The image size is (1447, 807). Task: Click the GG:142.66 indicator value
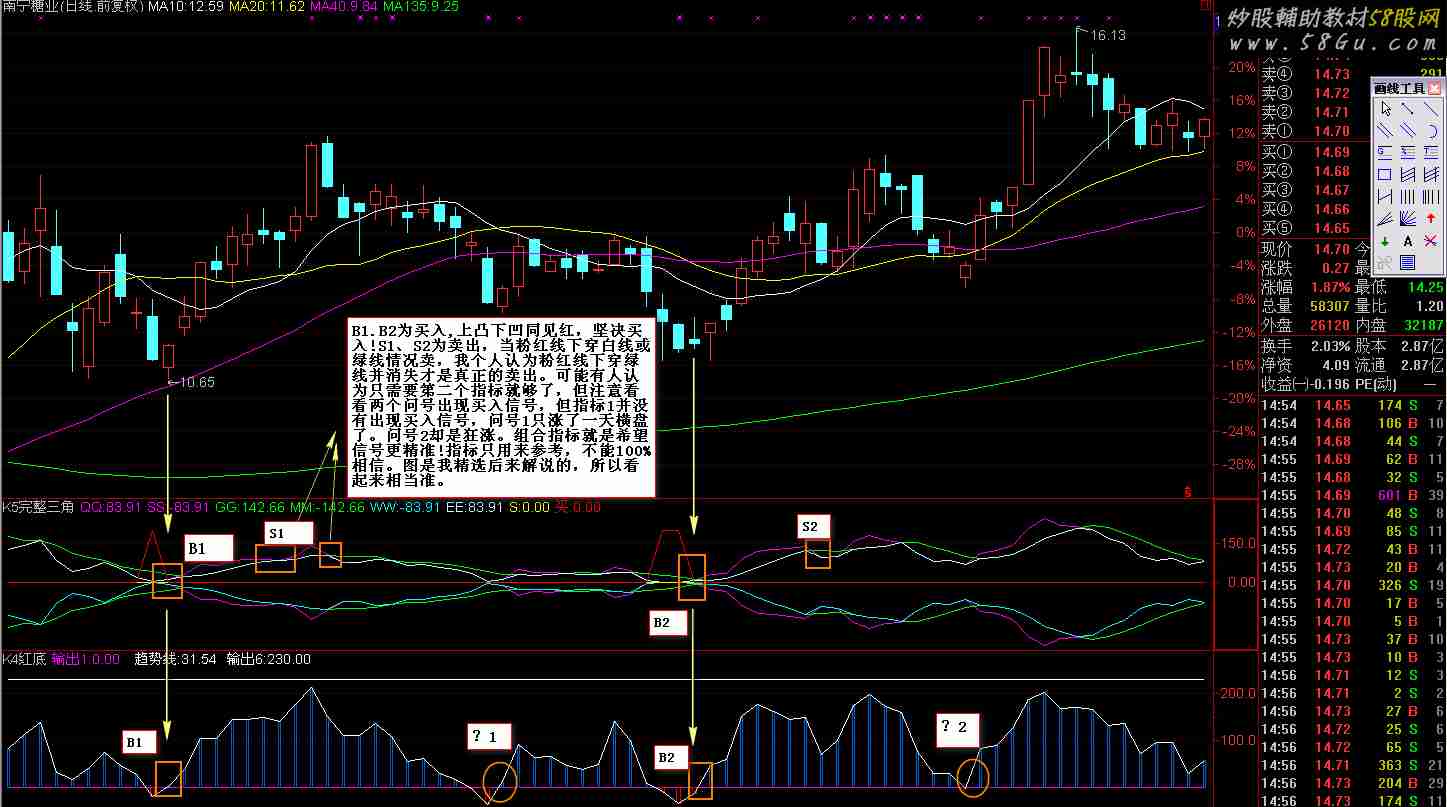point(250,507)
